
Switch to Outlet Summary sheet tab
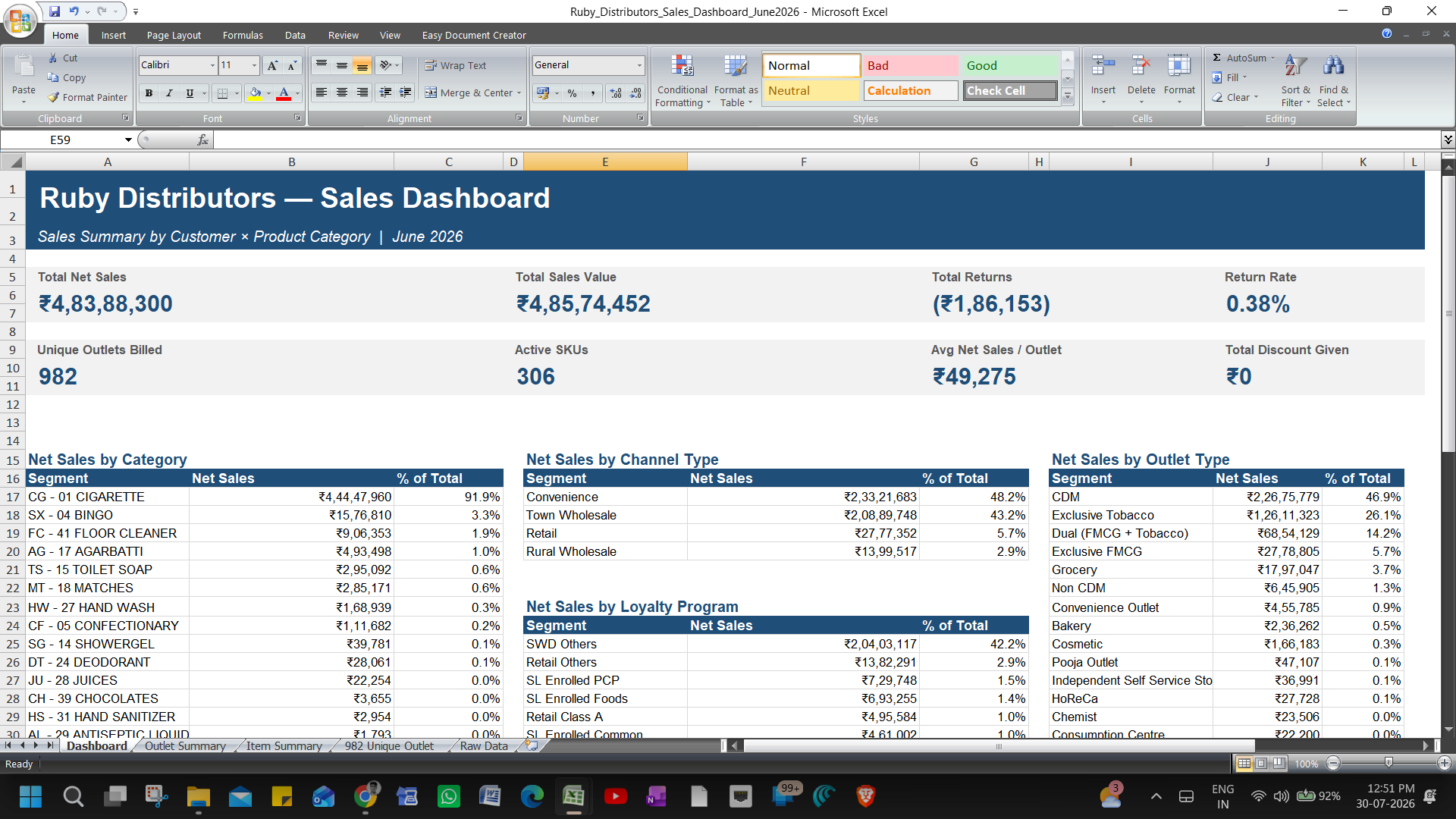pos(185,746)
